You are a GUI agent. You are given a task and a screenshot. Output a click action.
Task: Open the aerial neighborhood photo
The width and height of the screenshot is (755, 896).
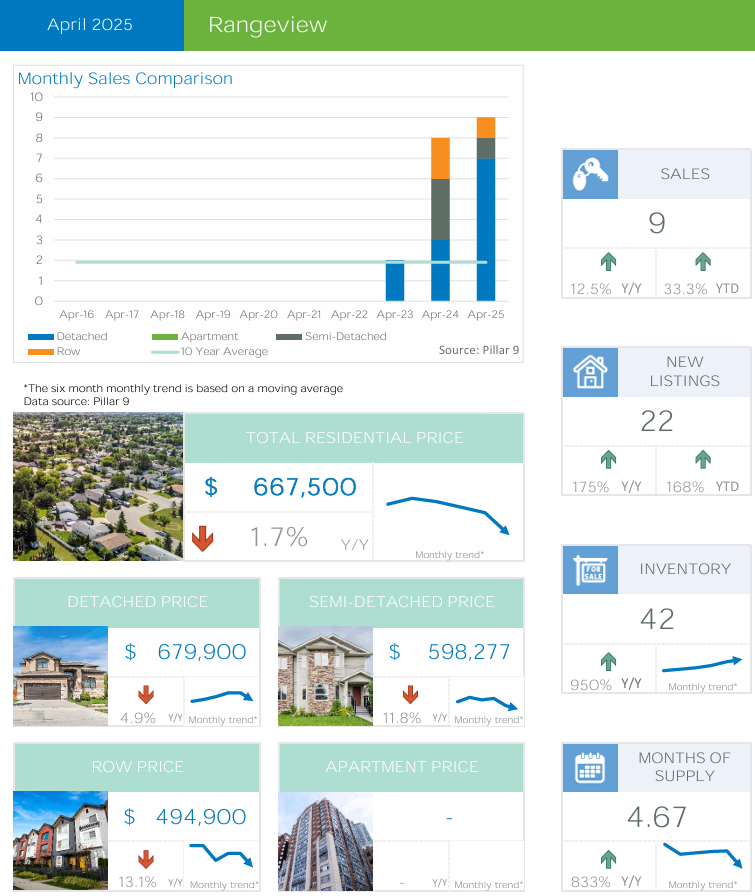coord(98,487)
